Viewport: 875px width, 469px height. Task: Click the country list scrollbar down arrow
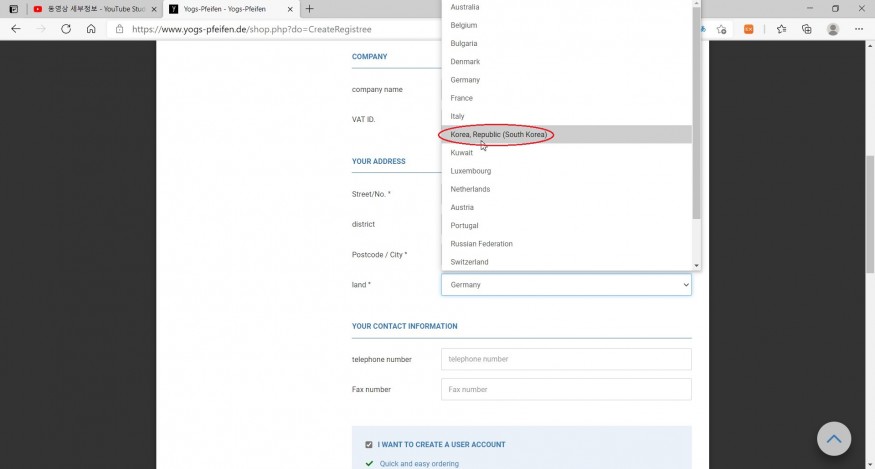pyautogui.click(x=697, y=265)
